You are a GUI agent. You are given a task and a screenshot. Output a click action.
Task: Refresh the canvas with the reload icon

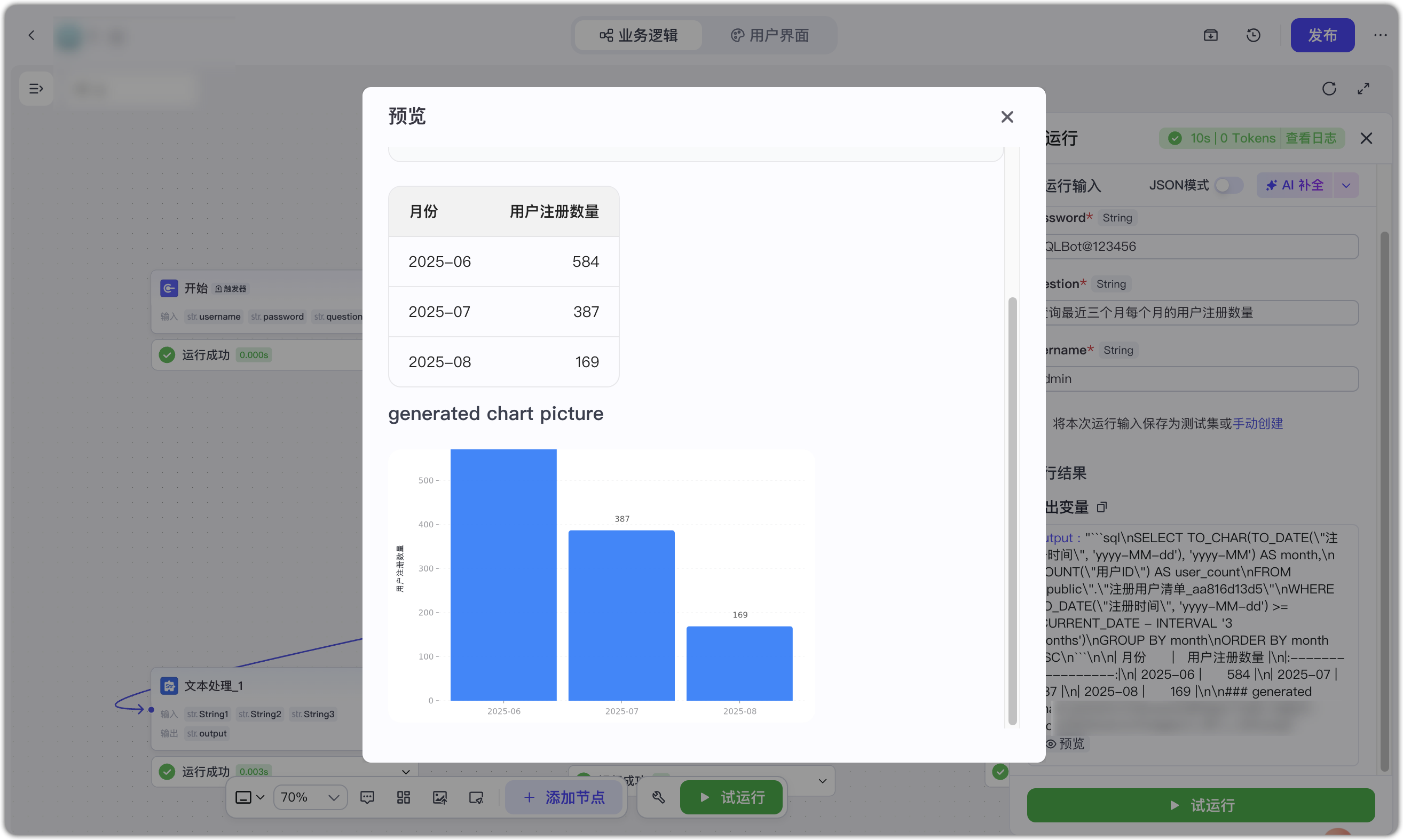[1329, 89]
